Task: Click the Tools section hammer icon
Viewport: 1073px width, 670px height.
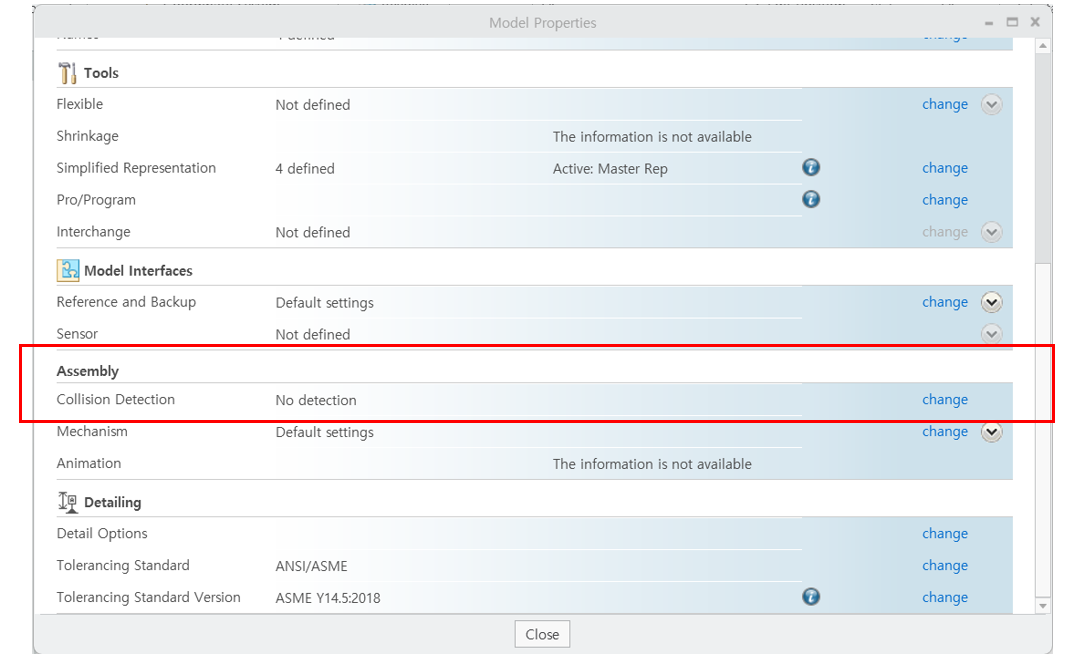Action: click(x=67, y=73)
